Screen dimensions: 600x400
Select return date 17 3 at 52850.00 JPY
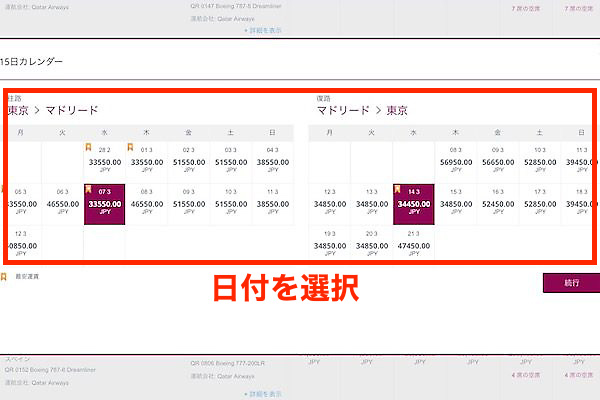[540, 204]
